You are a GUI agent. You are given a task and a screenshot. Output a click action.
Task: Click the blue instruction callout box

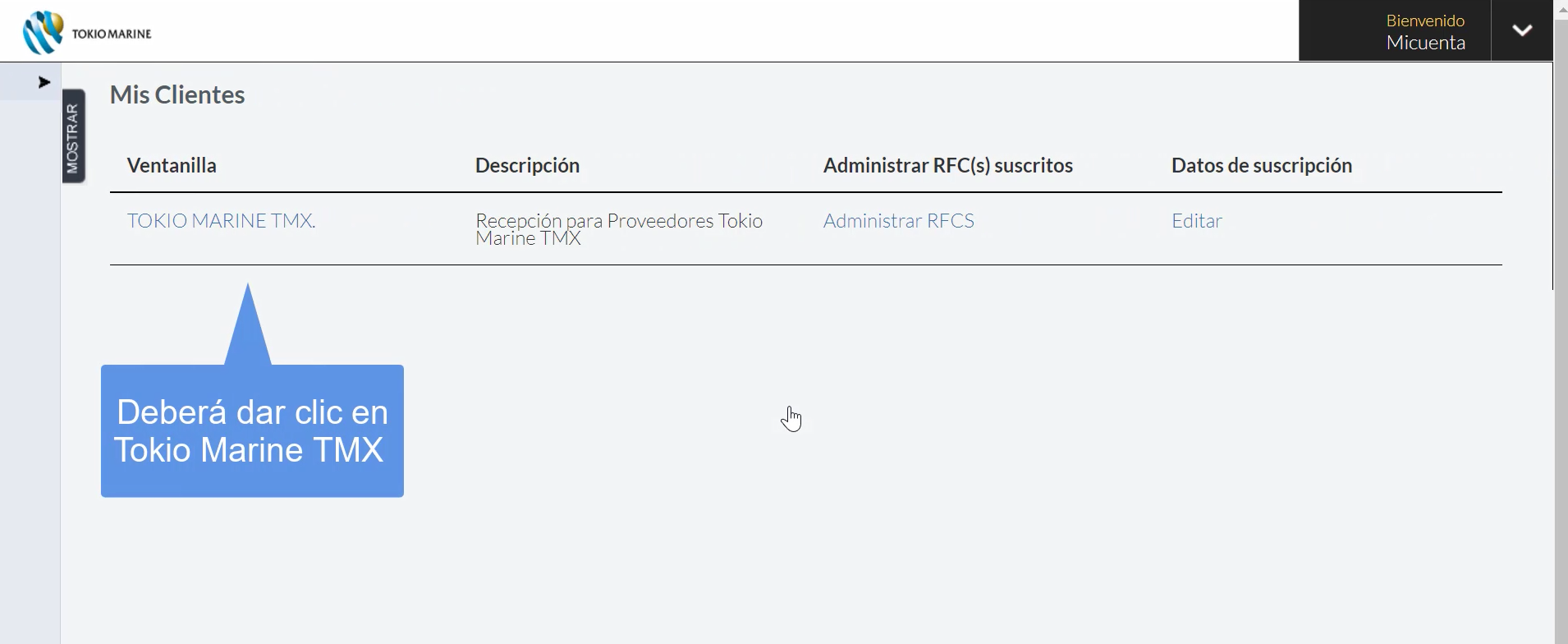point(252,430)
